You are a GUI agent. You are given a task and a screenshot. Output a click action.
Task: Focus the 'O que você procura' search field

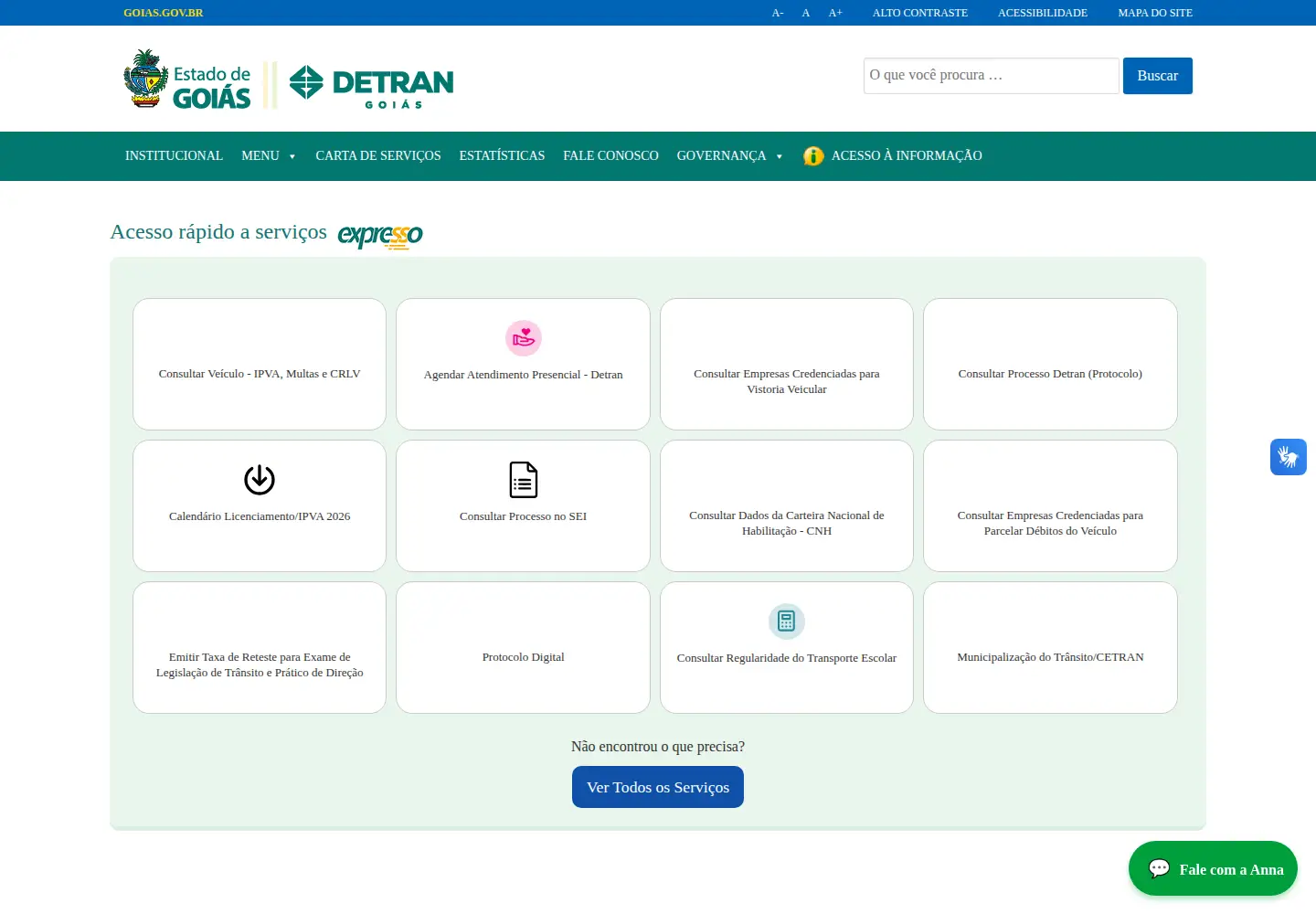tap(992, 76)
